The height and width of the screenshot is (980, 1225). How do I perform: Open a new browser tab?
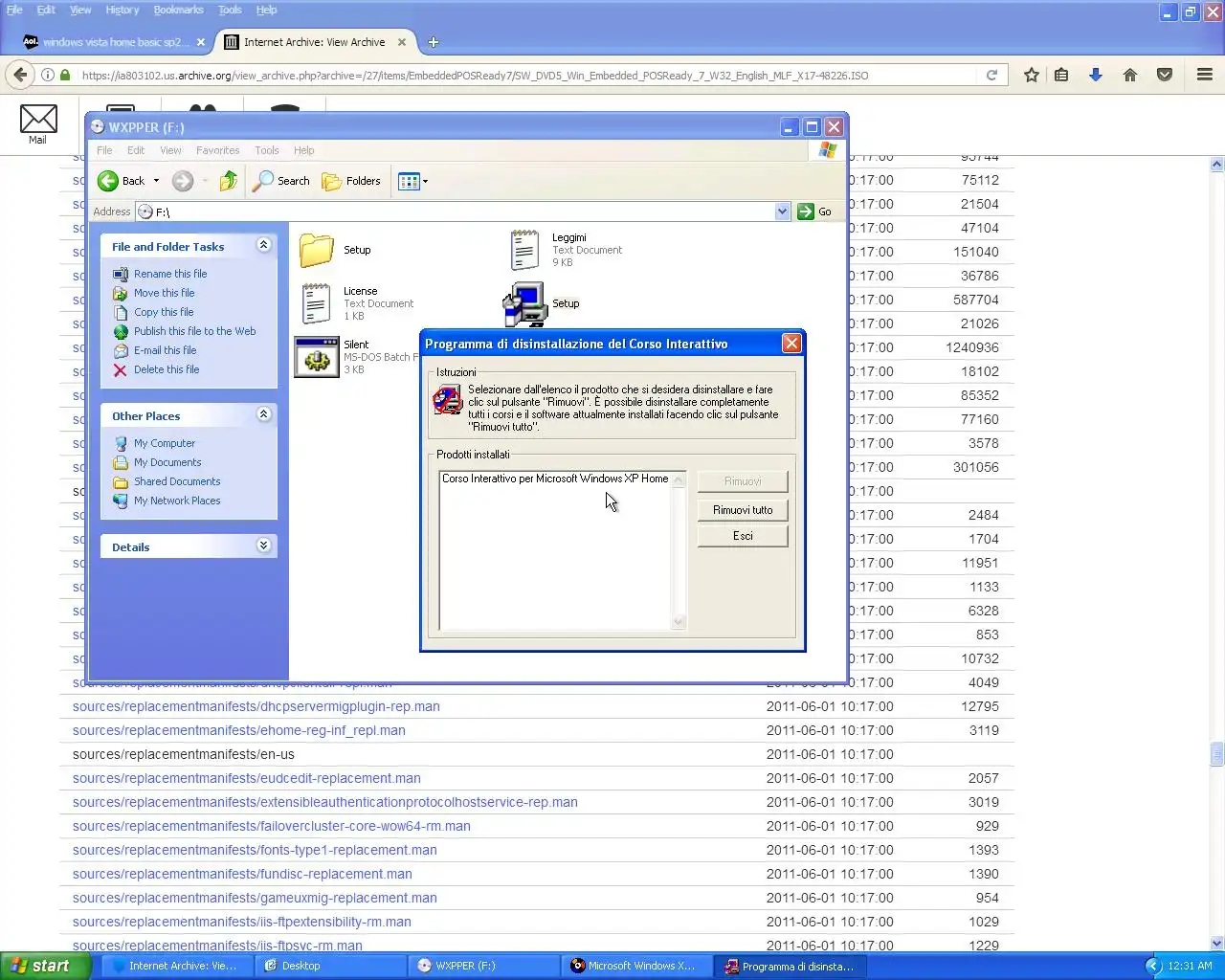pos(433,42)
